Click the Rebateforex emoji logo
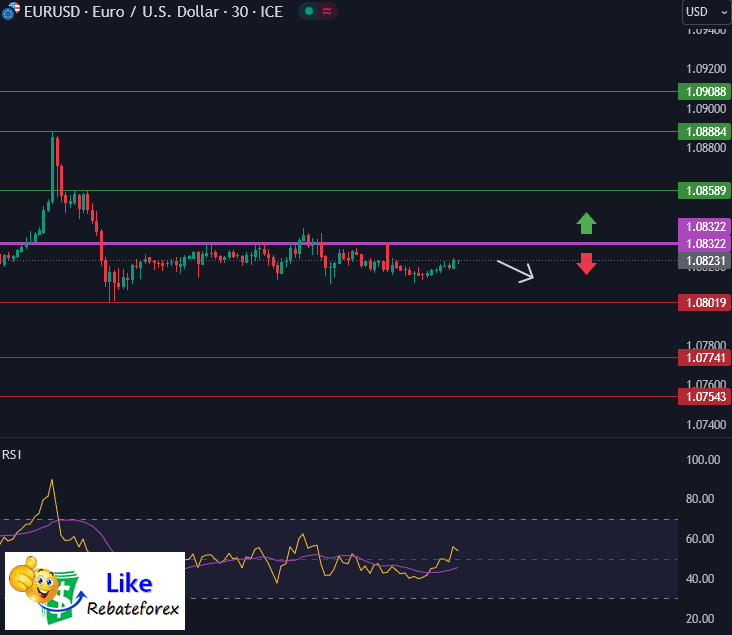The width and height of the screenshot is (732, 635). tap(36, 591)
